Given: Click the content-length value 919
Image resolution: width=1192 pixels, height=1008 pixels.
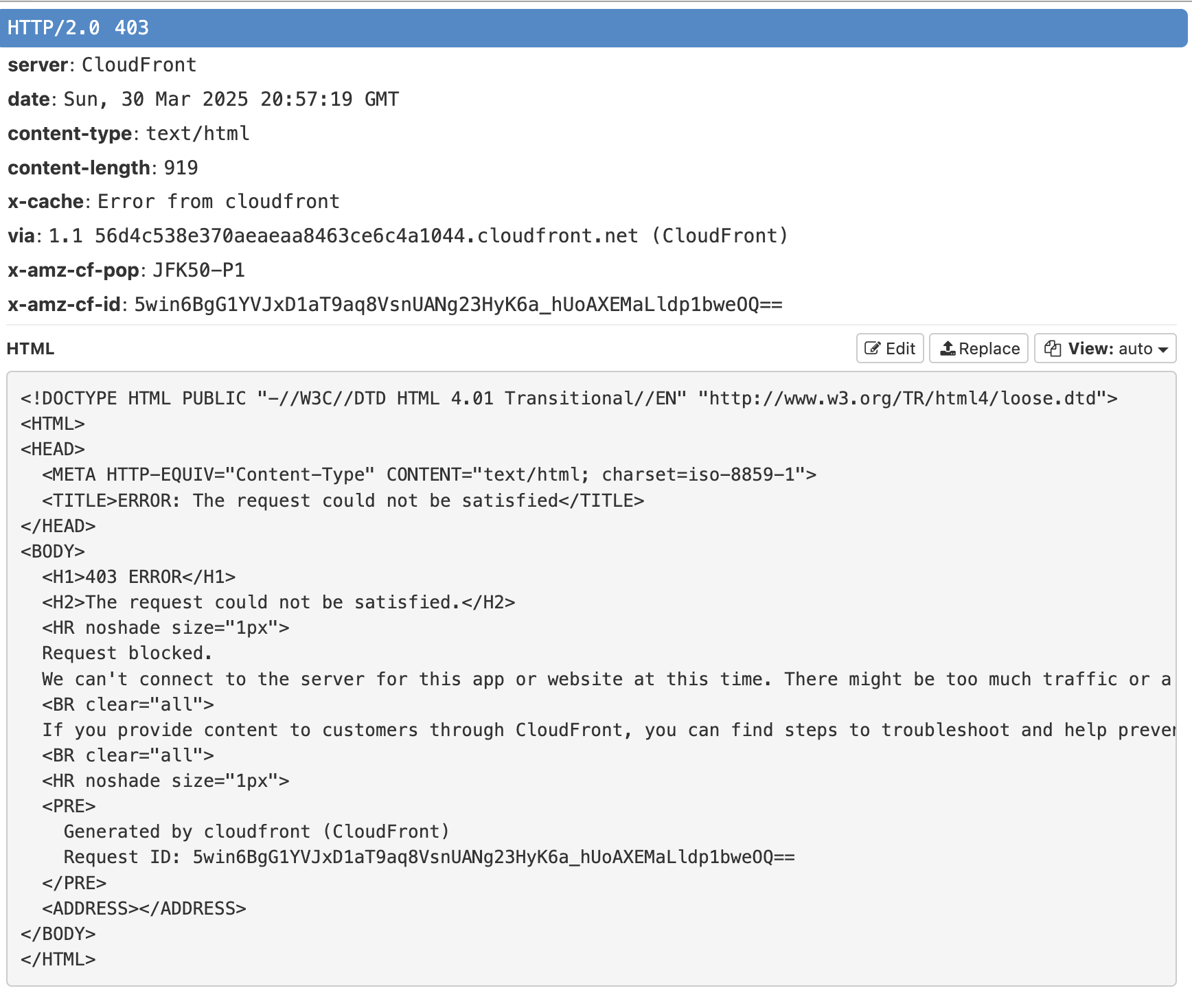Looking at the screenshot, I should pos(181,168).
